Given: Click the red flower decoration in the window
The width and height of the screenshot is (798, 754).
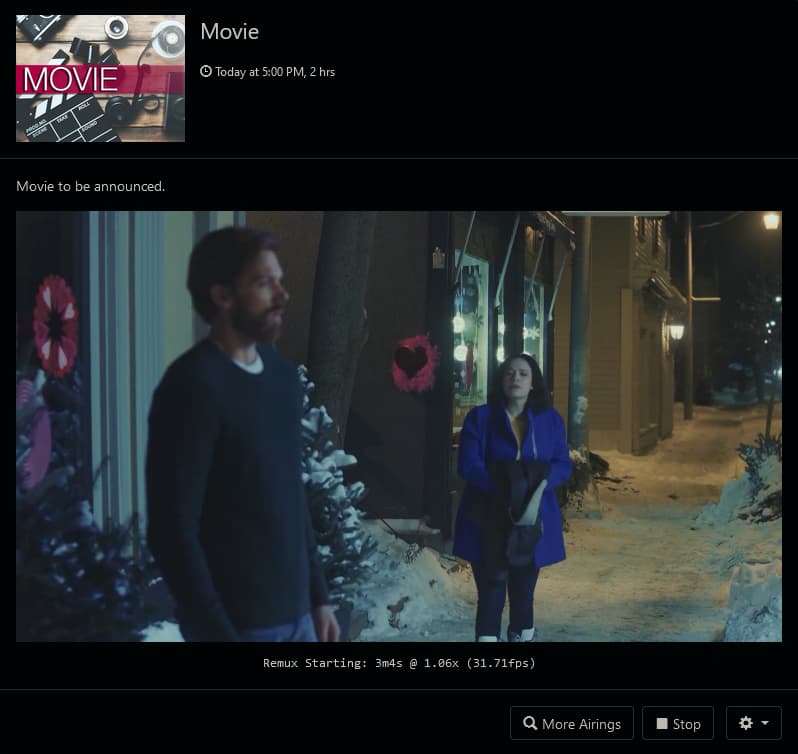Looking at the screenshot, I should click(54, 326).
